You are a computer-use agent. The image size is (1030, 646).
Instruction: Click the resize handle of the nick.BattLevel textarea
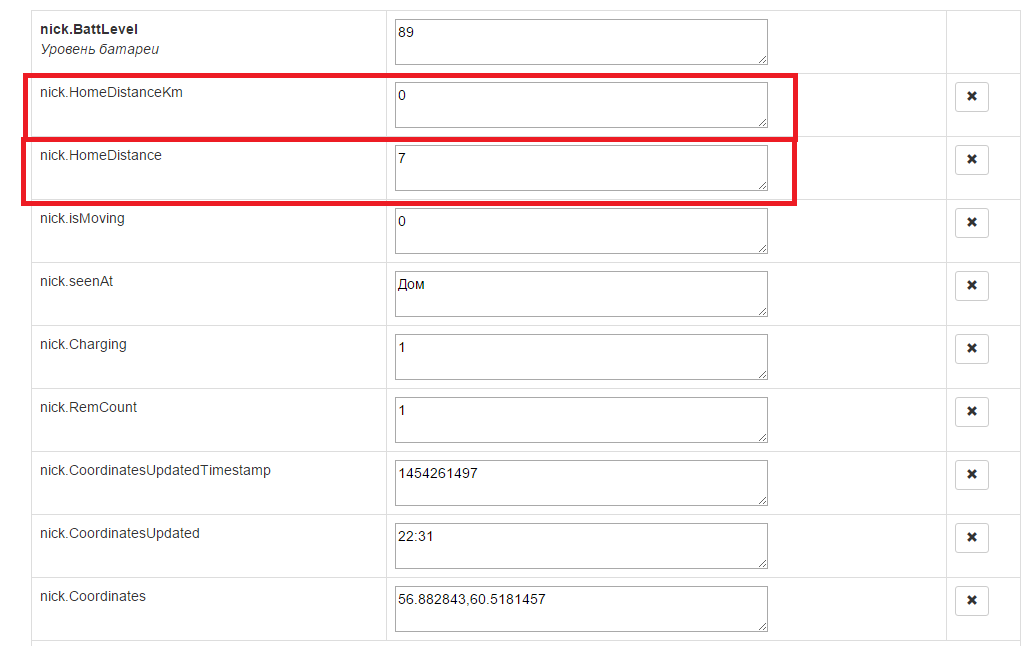click(x=763, y=59)
